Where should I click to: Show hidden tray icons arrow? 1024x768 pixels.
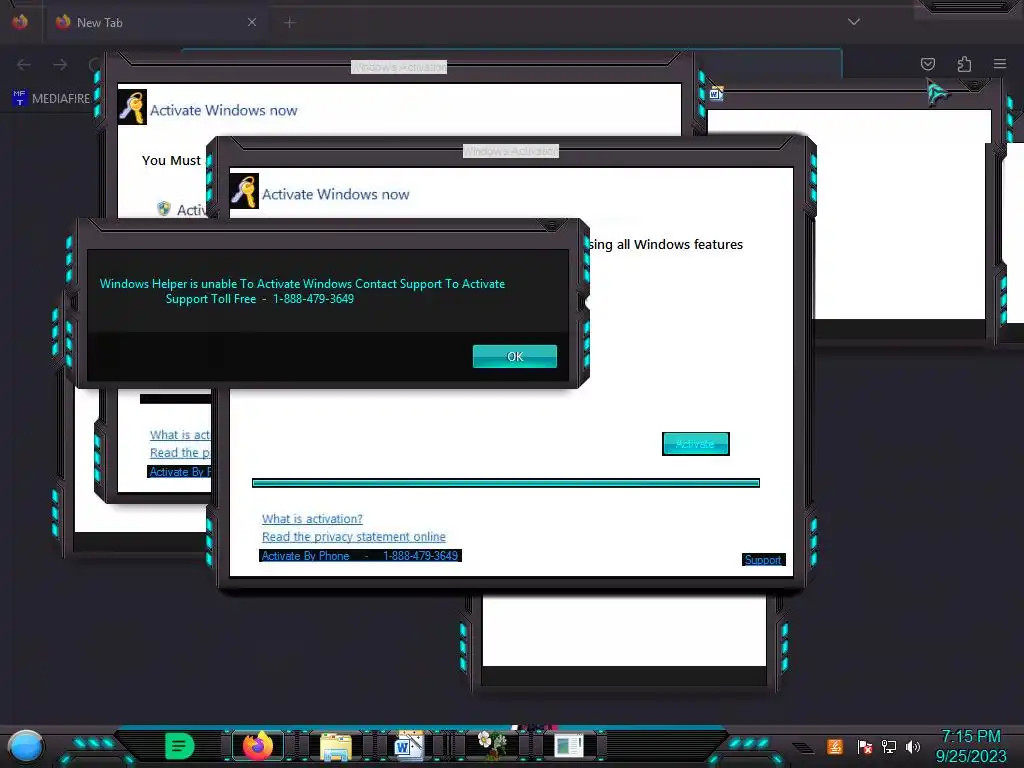pyautogui.click(x=803, y=748)
